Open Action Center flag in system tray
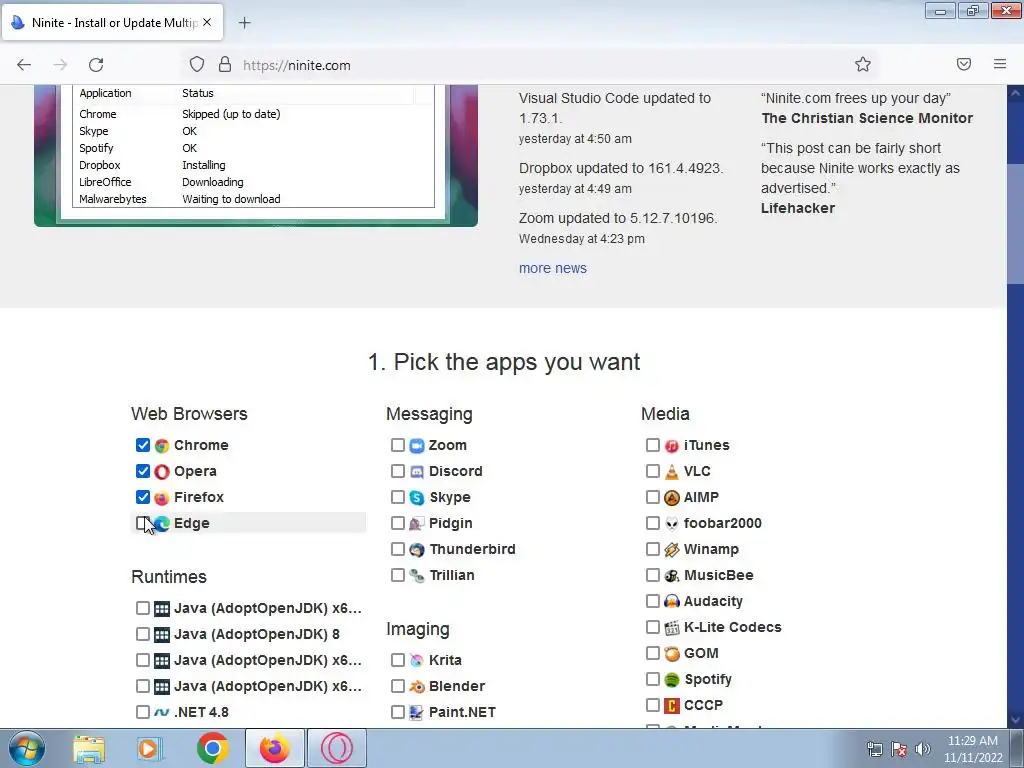The width and height of the screenshot is (1024, 768). pos(899,749)
